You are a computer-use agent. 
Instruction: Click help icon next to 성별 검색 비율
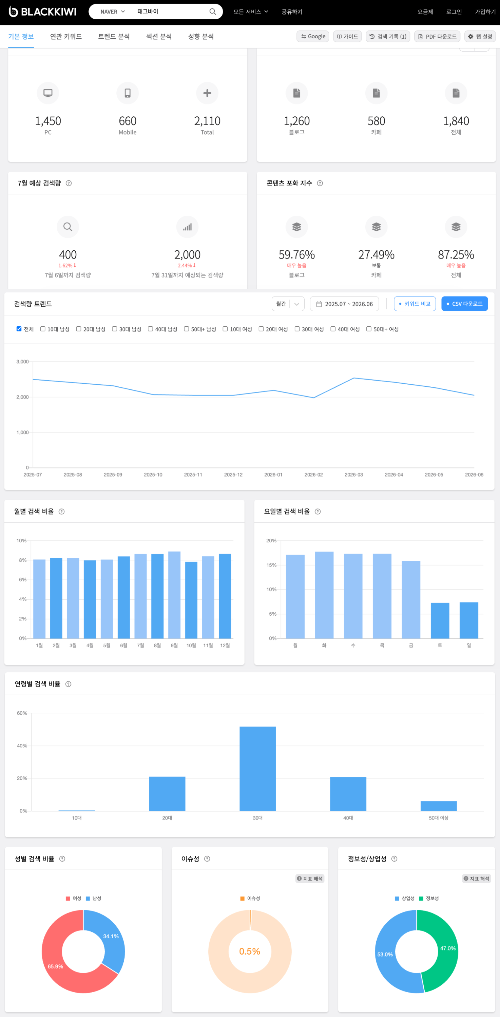coord(62,859)
